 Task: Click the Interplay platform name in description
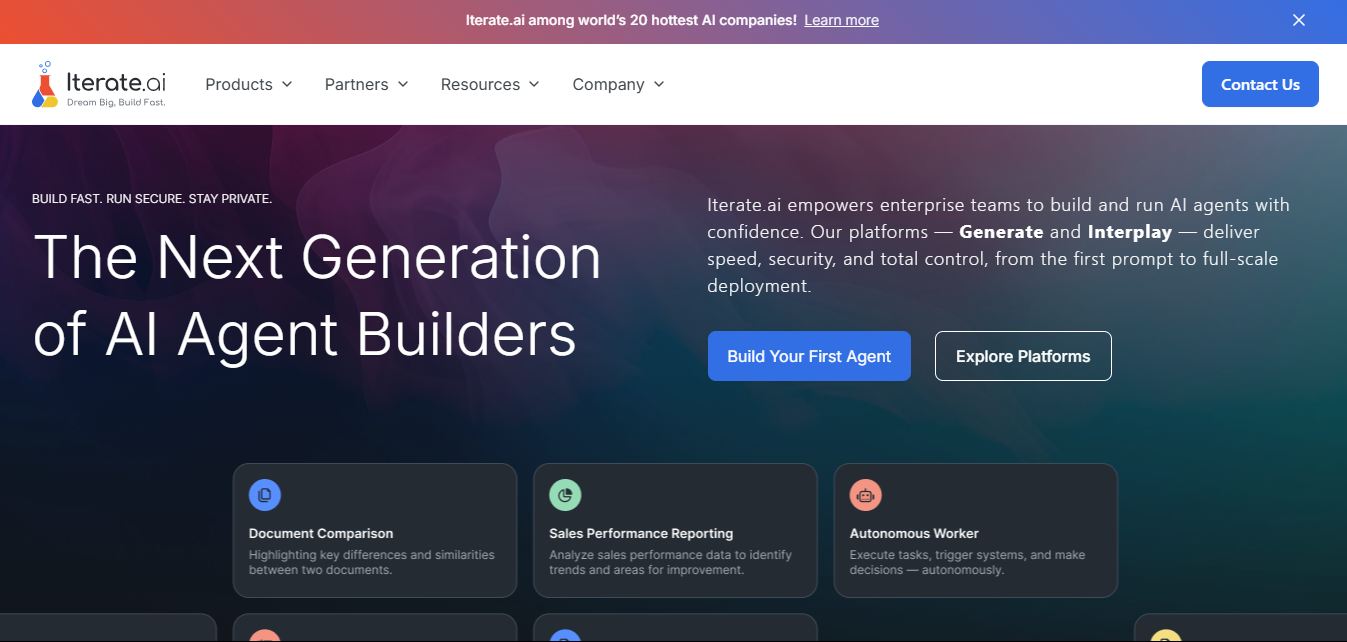point(1131,232)
